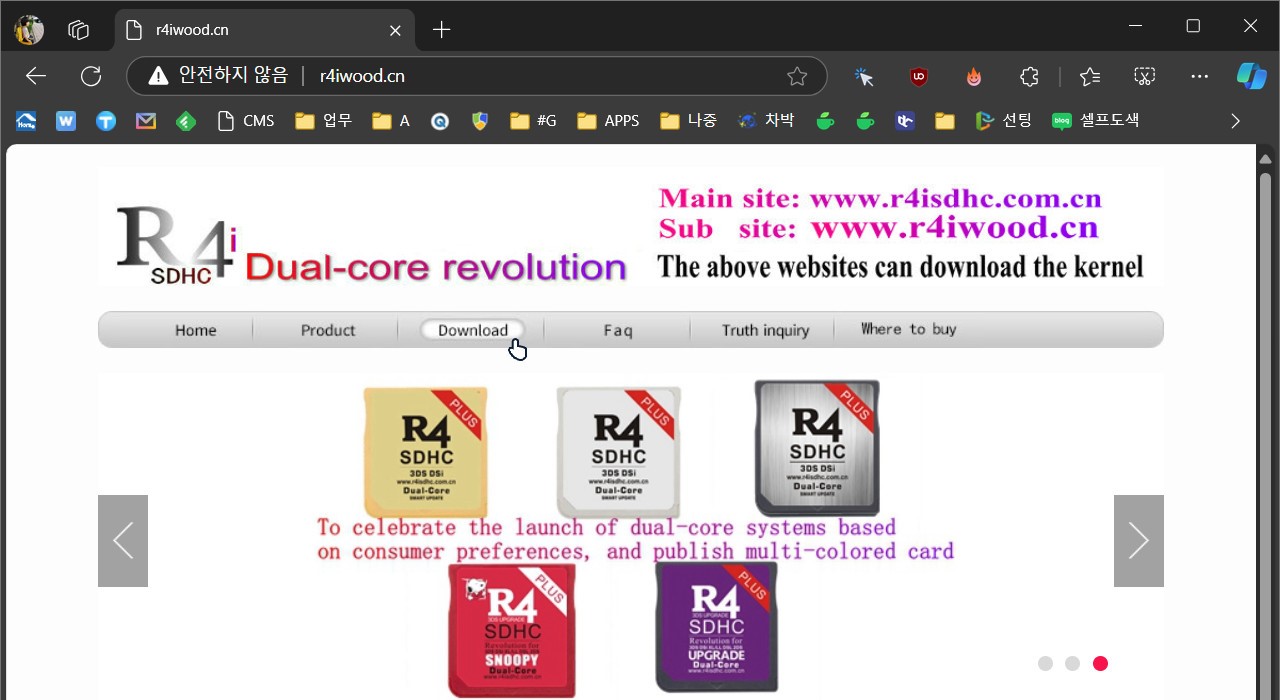Click the white R4 SDHC card image
This screenshot has height=700, width=1280.
(618, 452)
